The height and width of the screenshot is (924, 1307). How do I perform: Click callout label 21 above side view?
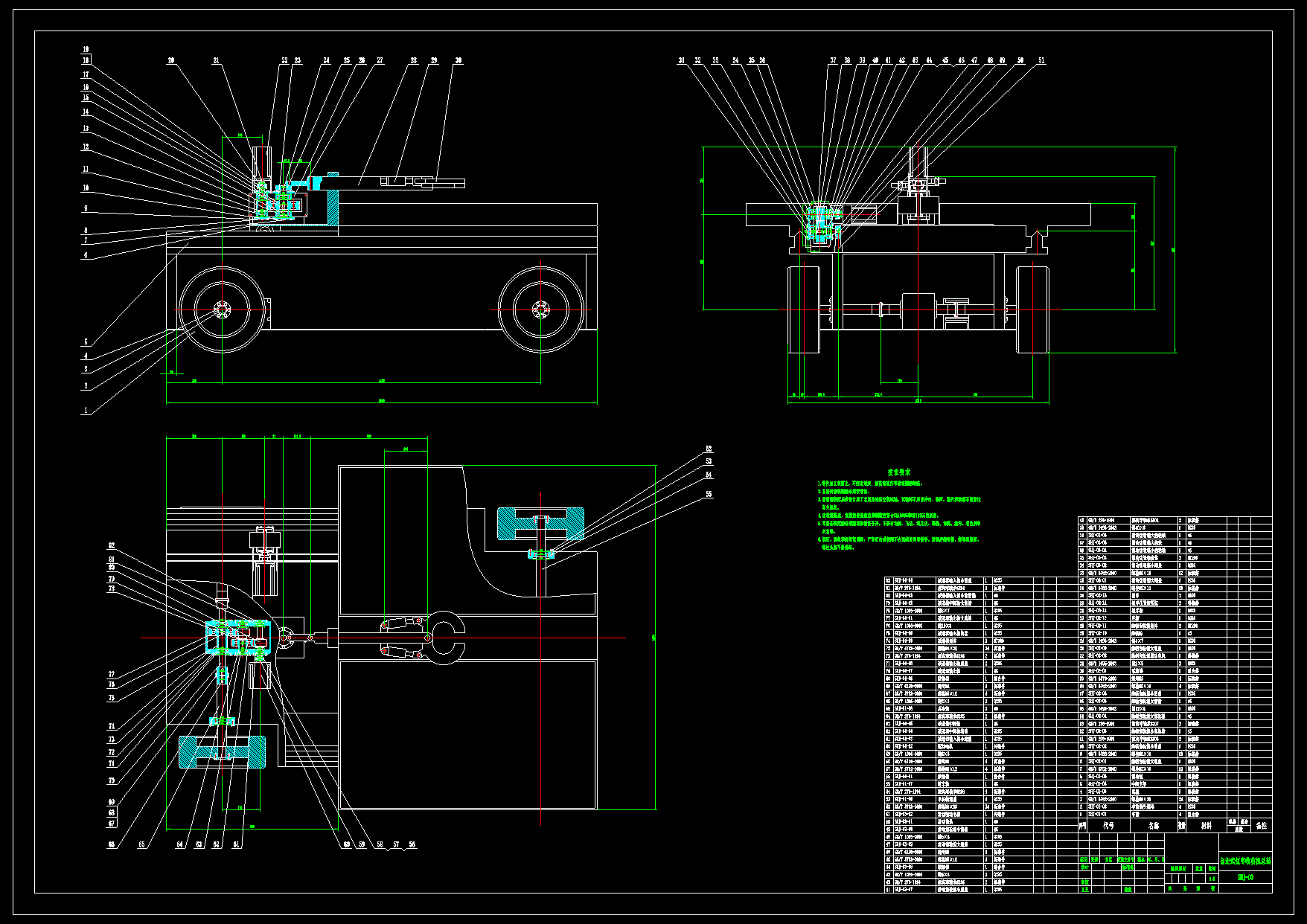pos(217,61)
